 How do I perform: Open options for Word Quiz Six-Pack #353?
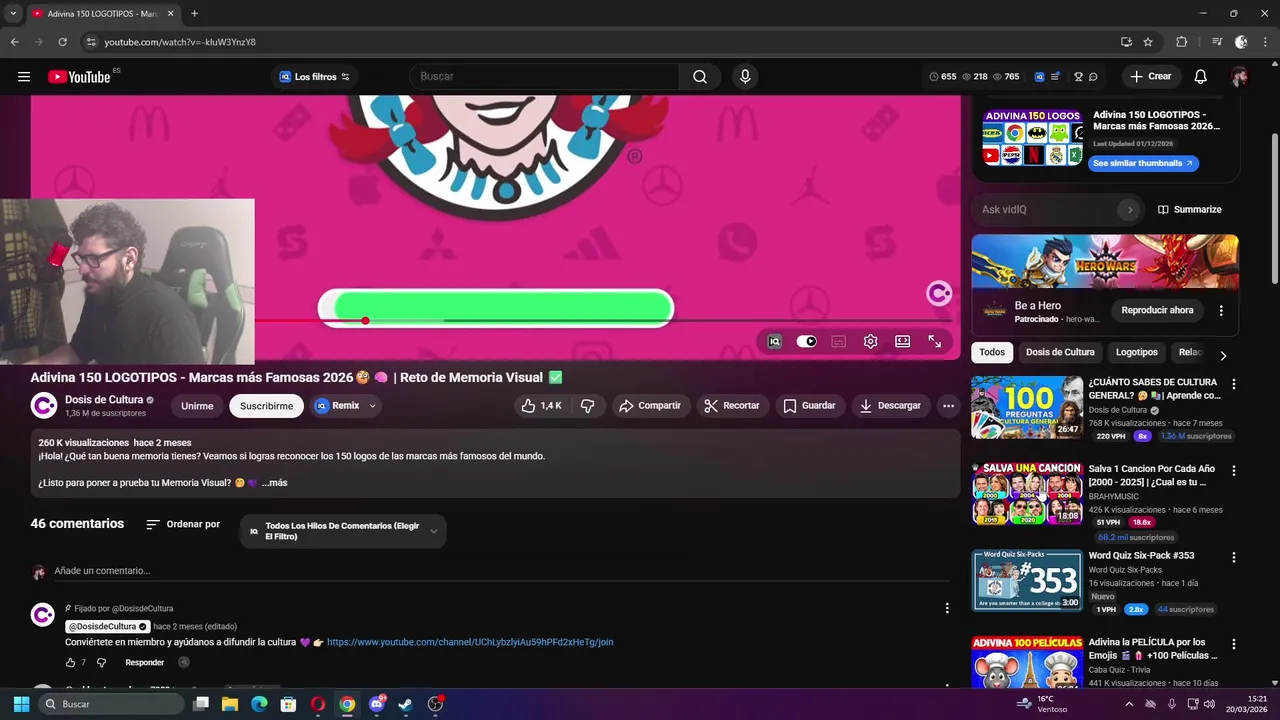point(1234,558)
